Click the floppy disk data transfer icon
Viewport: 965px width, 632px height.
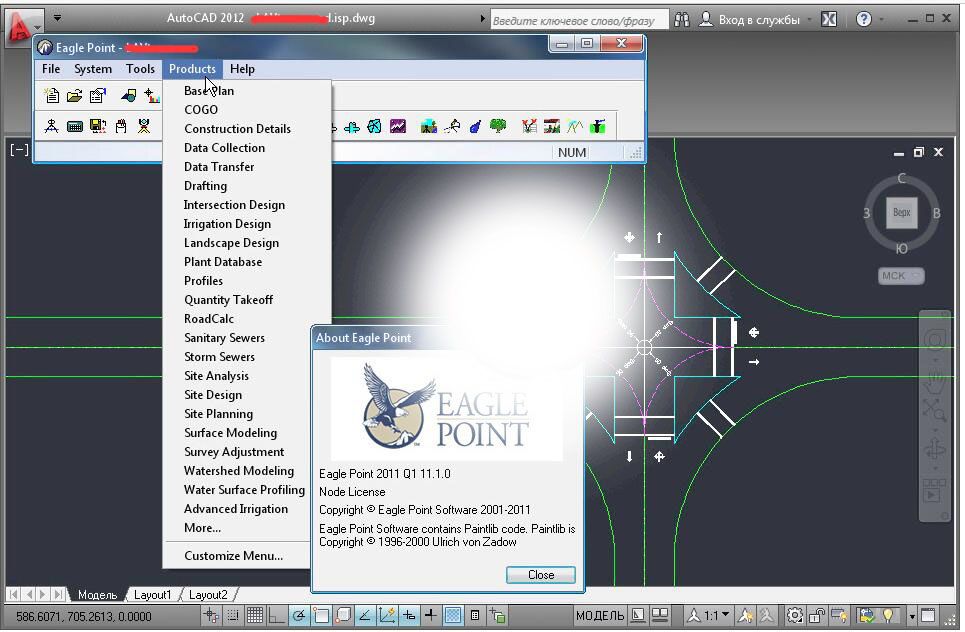click(x=98, y=127)
